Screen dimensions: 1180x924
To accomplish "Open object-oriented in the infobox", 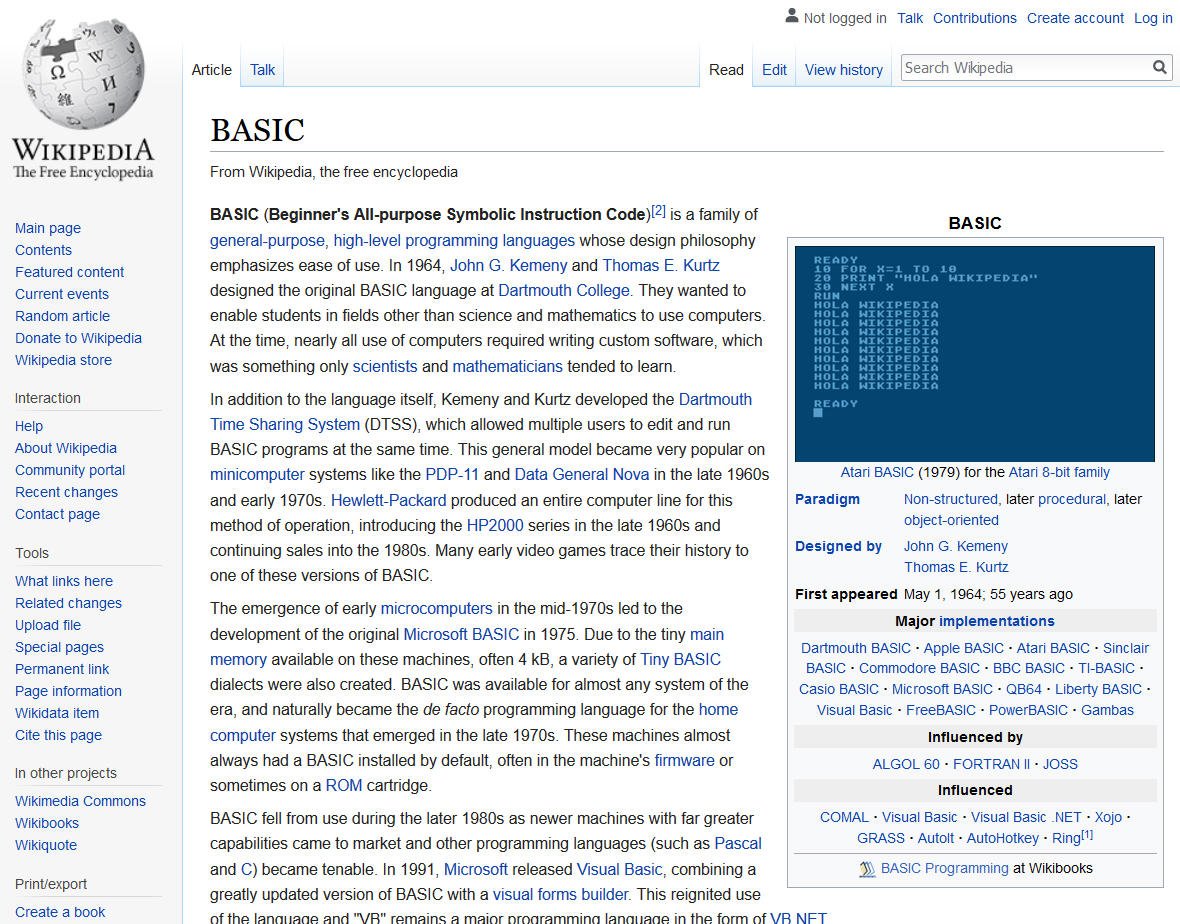I will (x=951, y=520).
